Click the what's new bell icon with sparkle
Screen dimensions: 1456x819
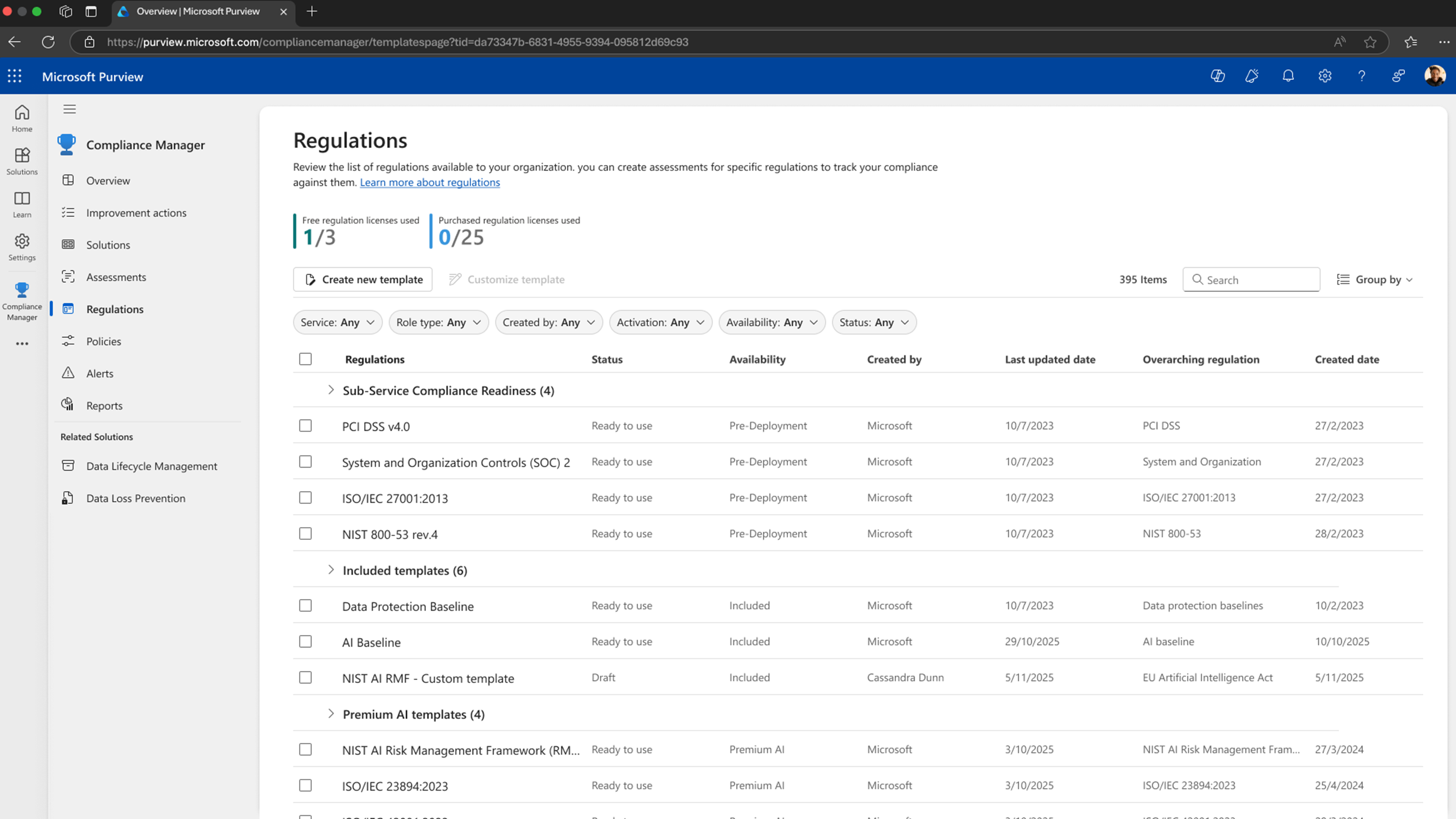pyautogui.click(x=1252, y=76)
